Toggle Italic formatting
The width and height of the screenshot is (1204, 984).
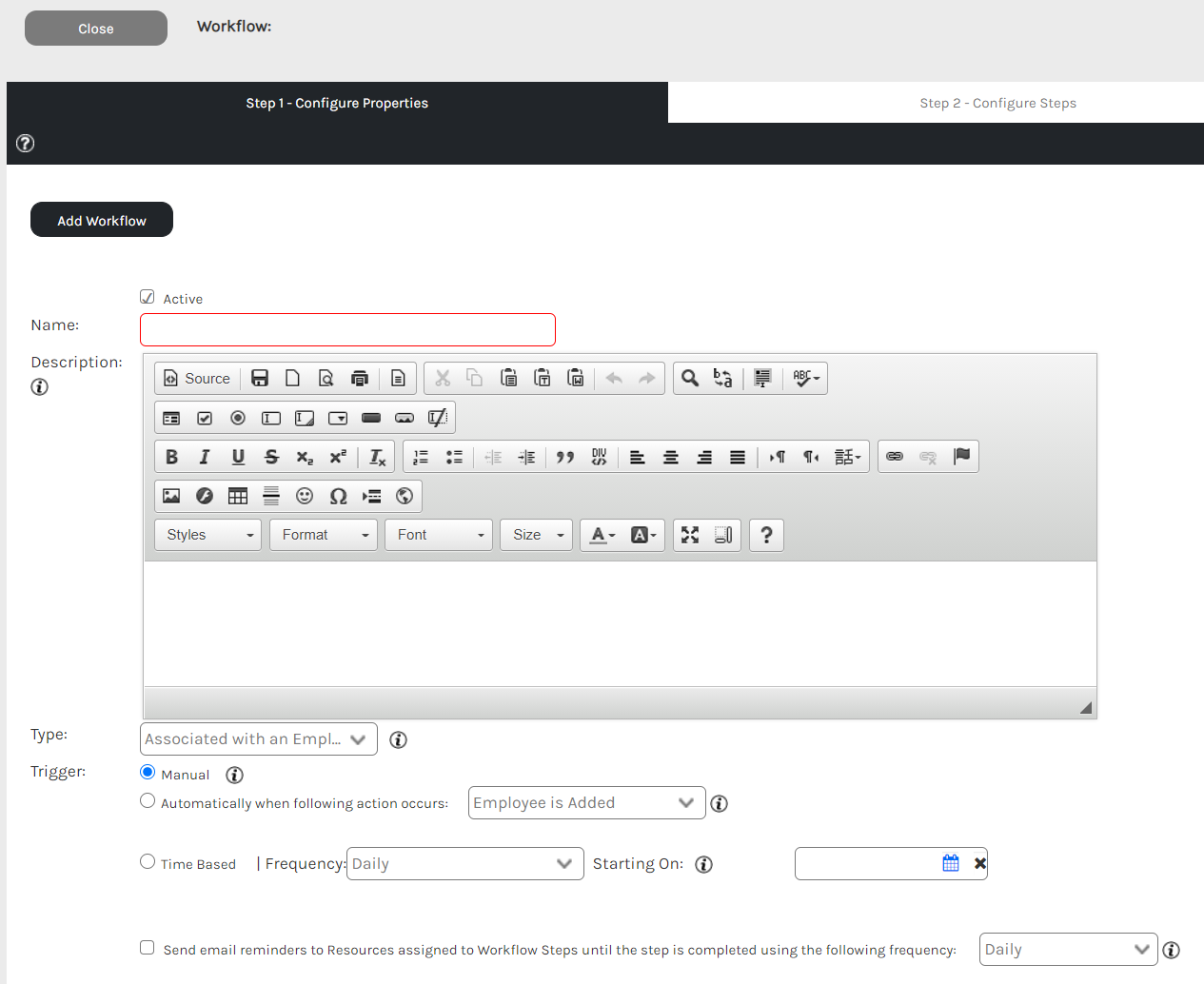(x=205, y=457)
